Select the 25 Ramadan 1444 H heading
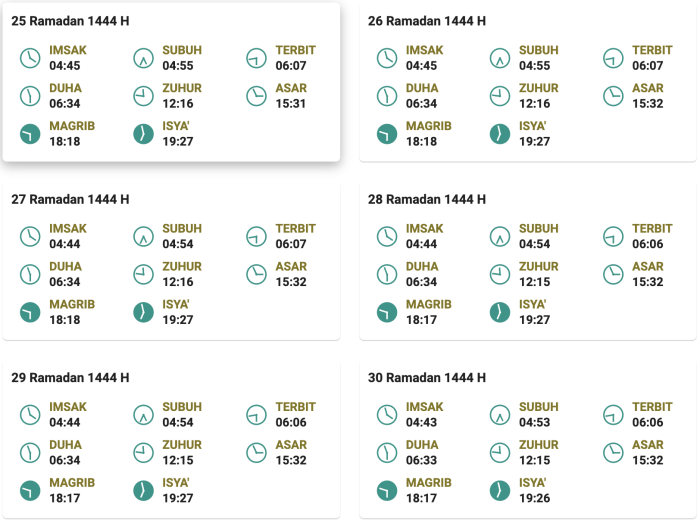Image resolution: width=700 pixels, height=523 pixels. pyautogui.click(x=70, y=21)
